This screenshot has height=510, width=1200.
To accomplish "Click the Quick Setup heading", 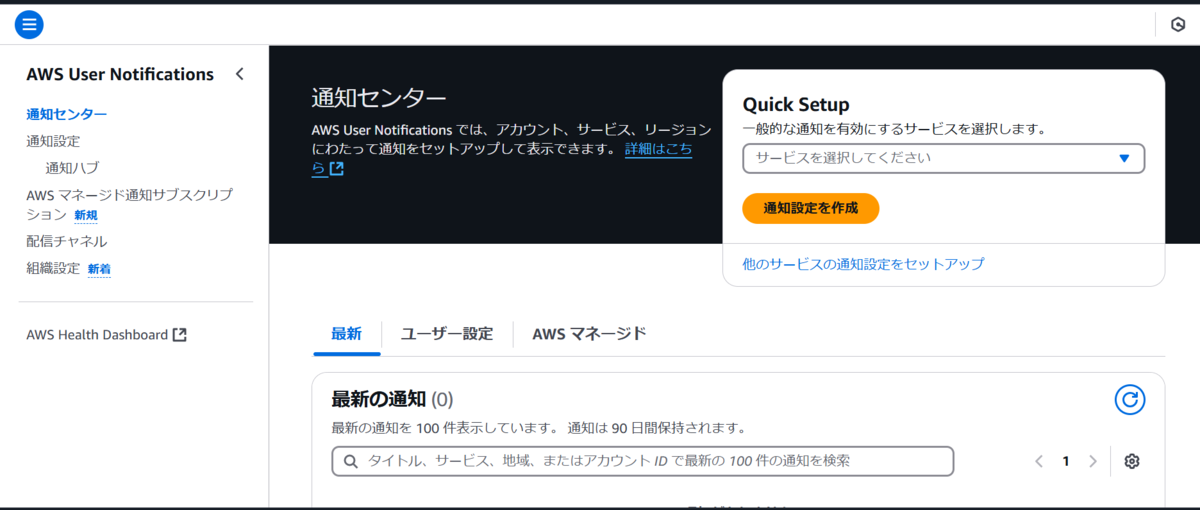I will point(796,105).
